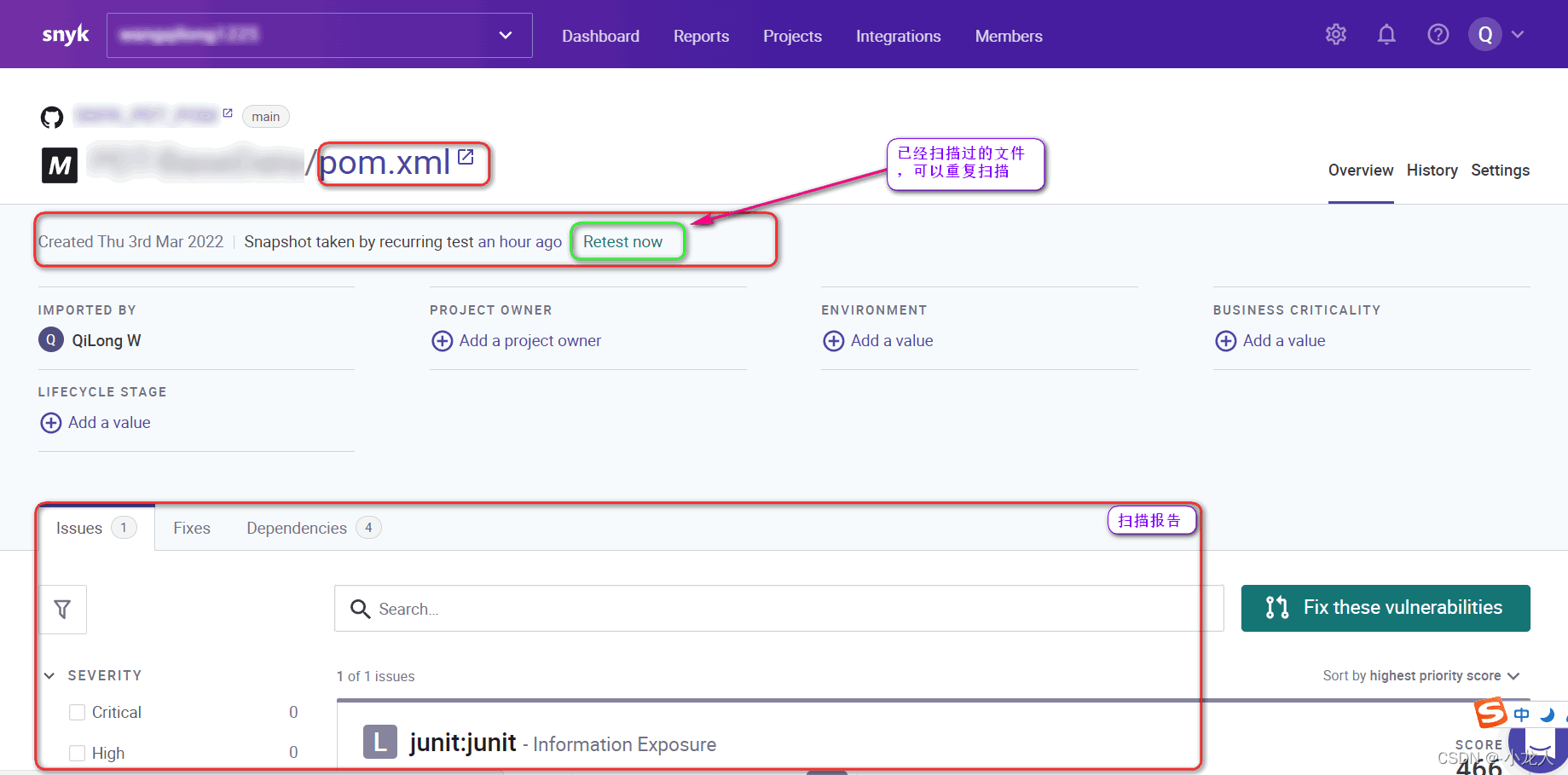Image resolution: width=1568 pixels, height=775 pixels.
Task: Click the L low severity badge
Action: coord(380,742)
